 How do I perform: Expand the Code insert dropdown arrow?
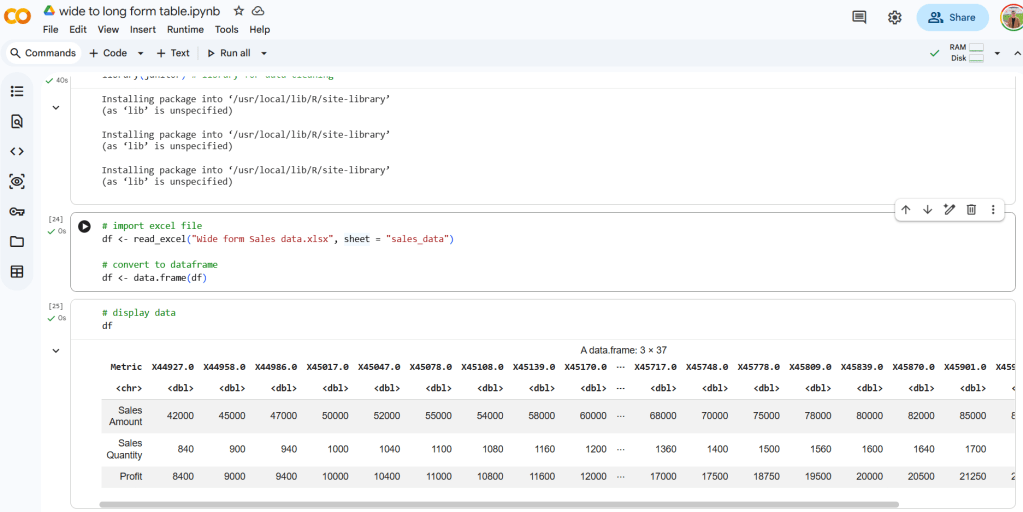click(141, 53)
